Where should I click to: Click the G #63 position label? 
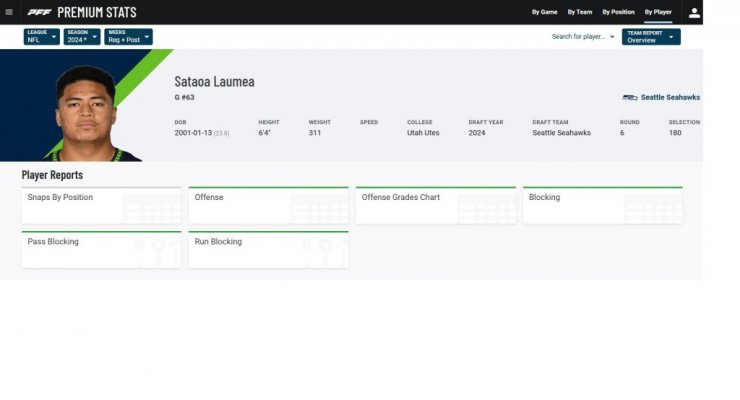point(184,98)
